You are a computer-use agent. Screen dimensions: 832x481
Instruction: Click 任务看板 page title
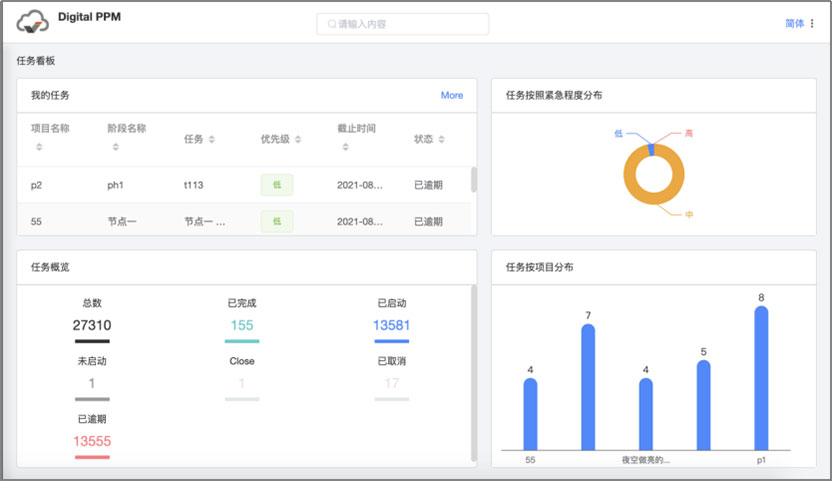[36, 61]
